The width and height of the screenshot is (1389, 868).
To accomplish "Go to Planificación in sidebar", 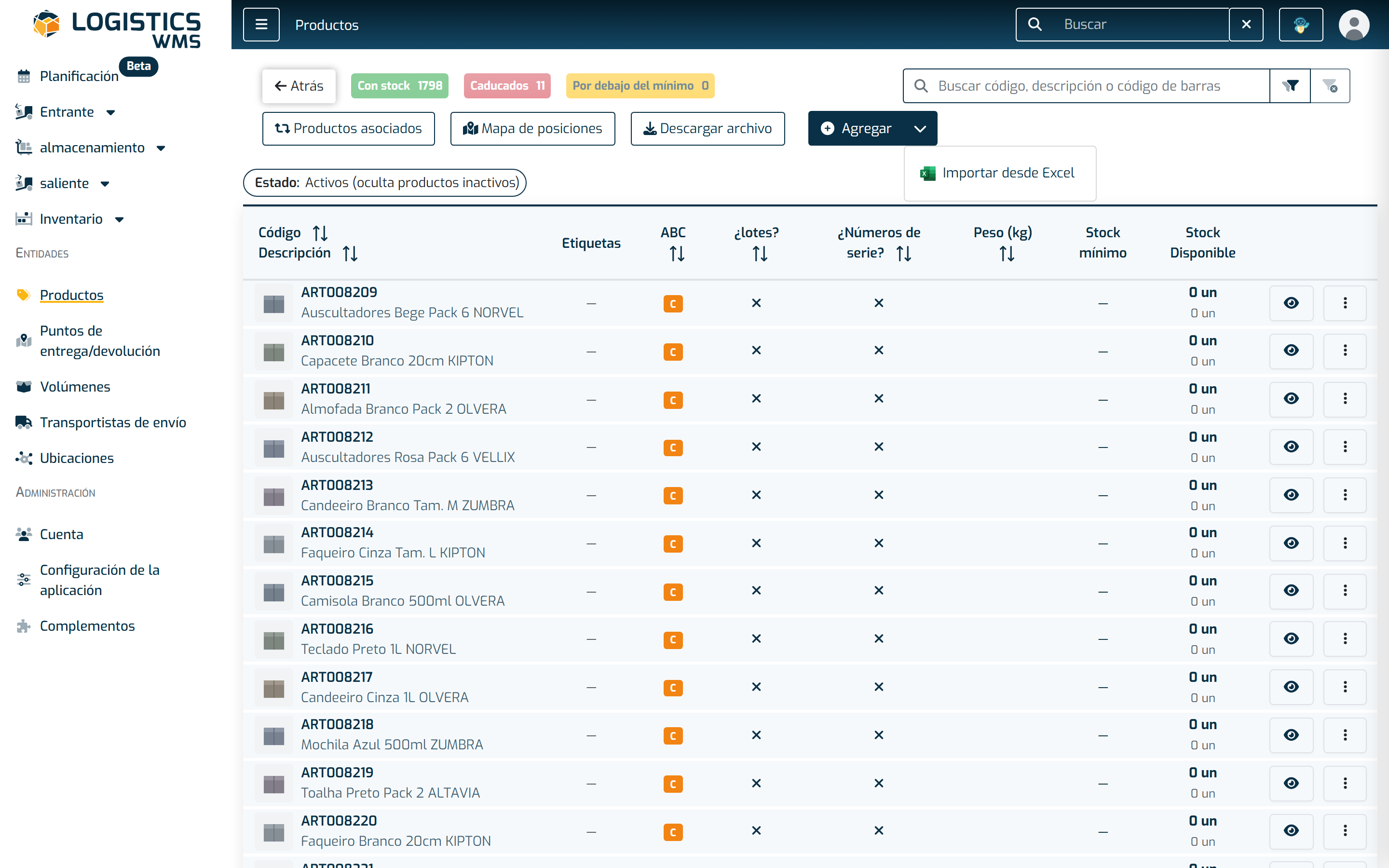I will [79, 76].
